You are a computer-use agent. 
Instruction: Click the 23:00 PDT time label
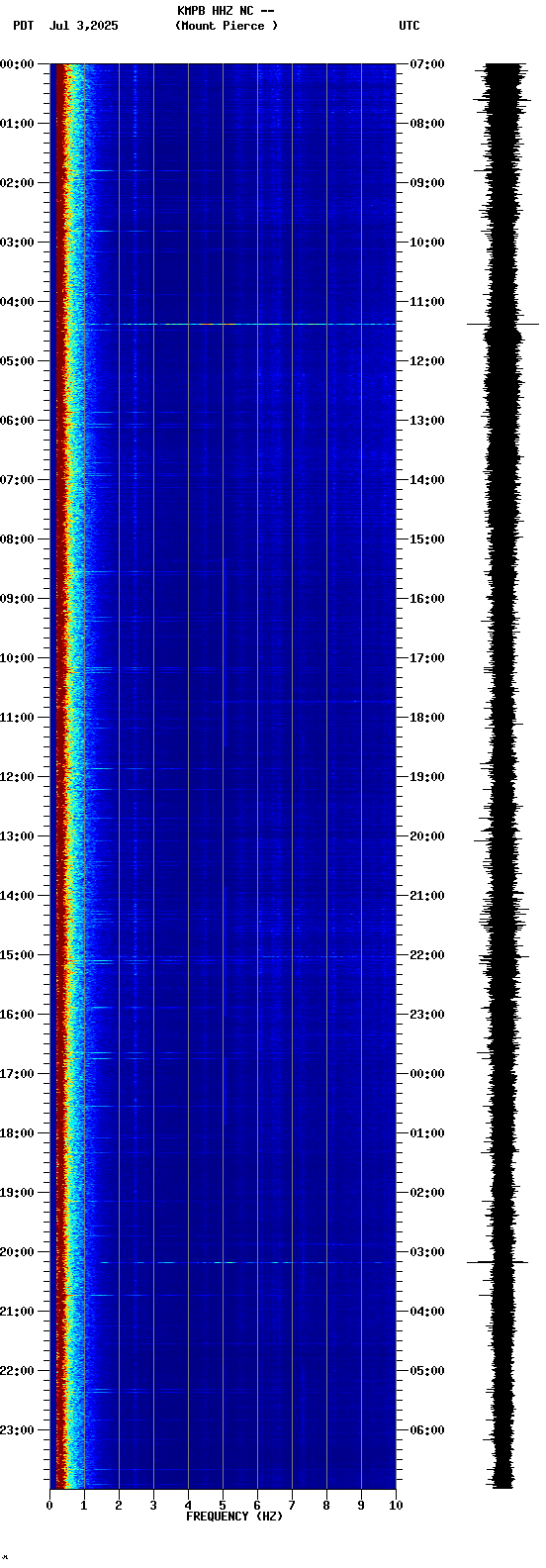(x=18, y=1430)
